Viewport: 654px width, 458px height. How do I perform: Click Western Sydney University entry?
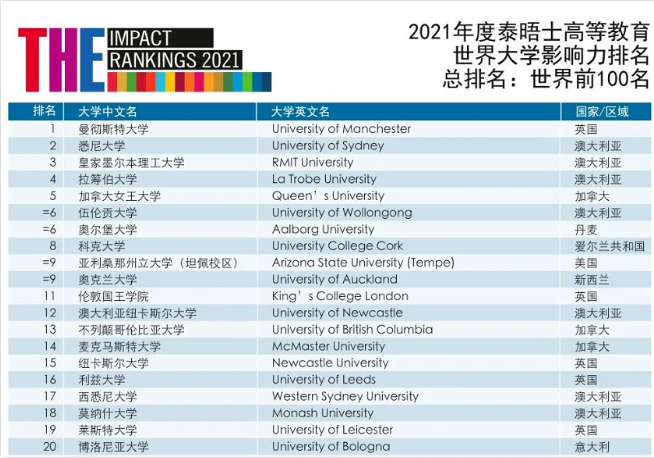point(345,396)
